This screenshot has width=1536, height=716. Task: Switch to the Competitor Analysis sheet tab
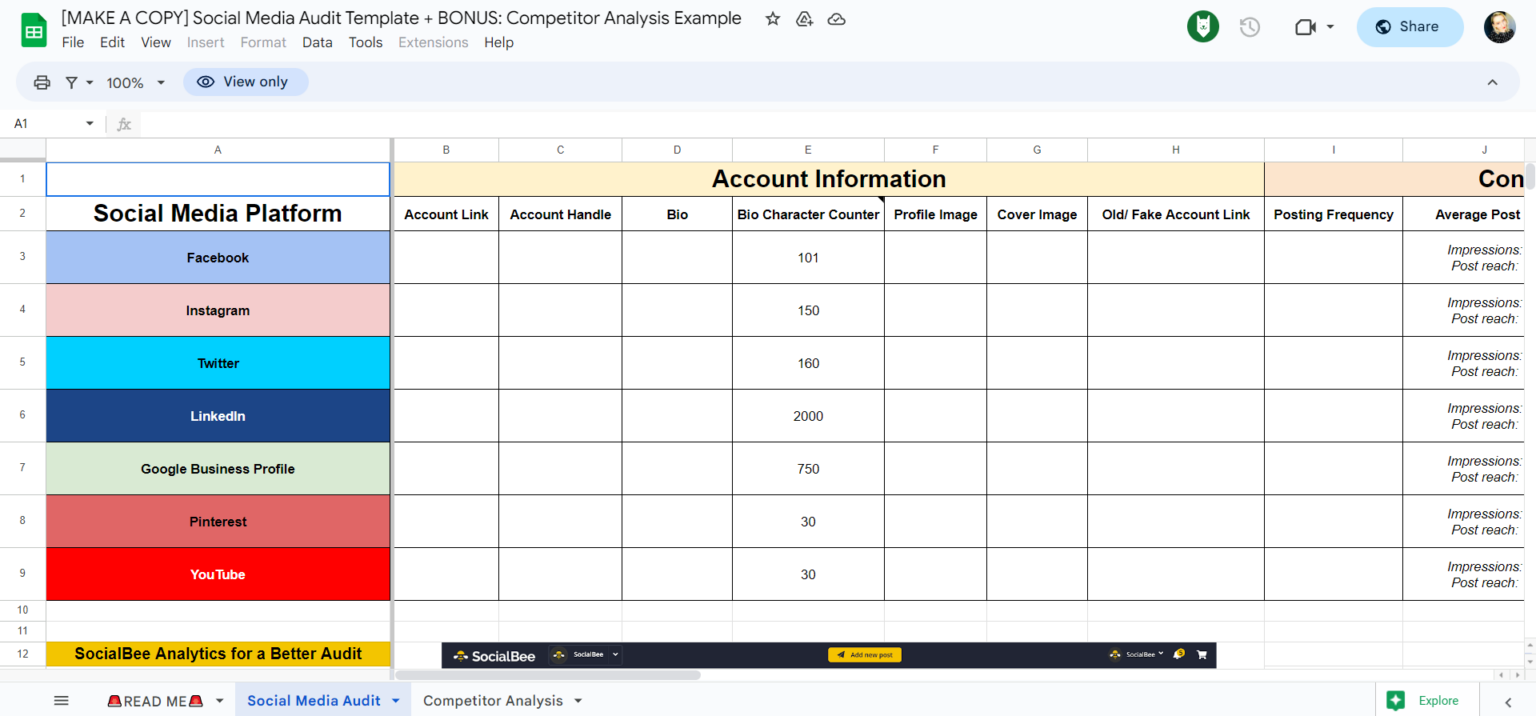click(x=494, y=700)
